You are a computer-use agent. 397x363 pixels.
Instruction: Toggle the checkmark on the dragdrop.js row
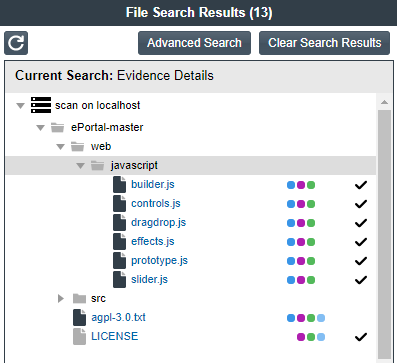[x=361, y=223]
